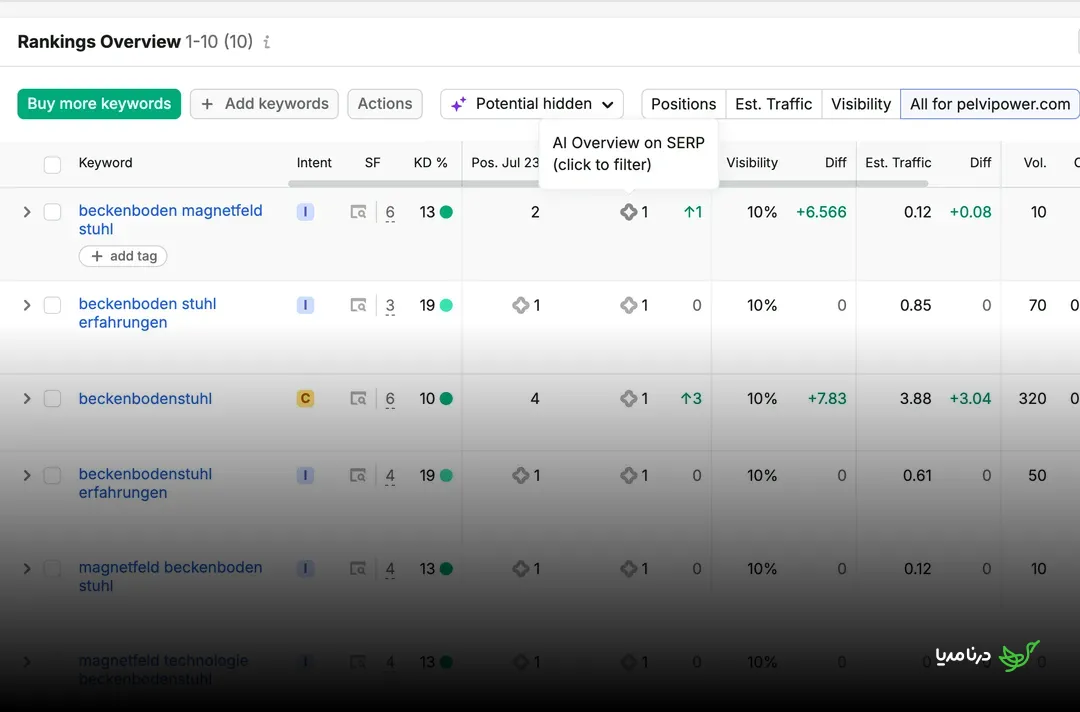Check the beckenbodenstuhl erfahrungen row checkbox
This screenshot has height=712, width=1080.
(x=52, y=475)
